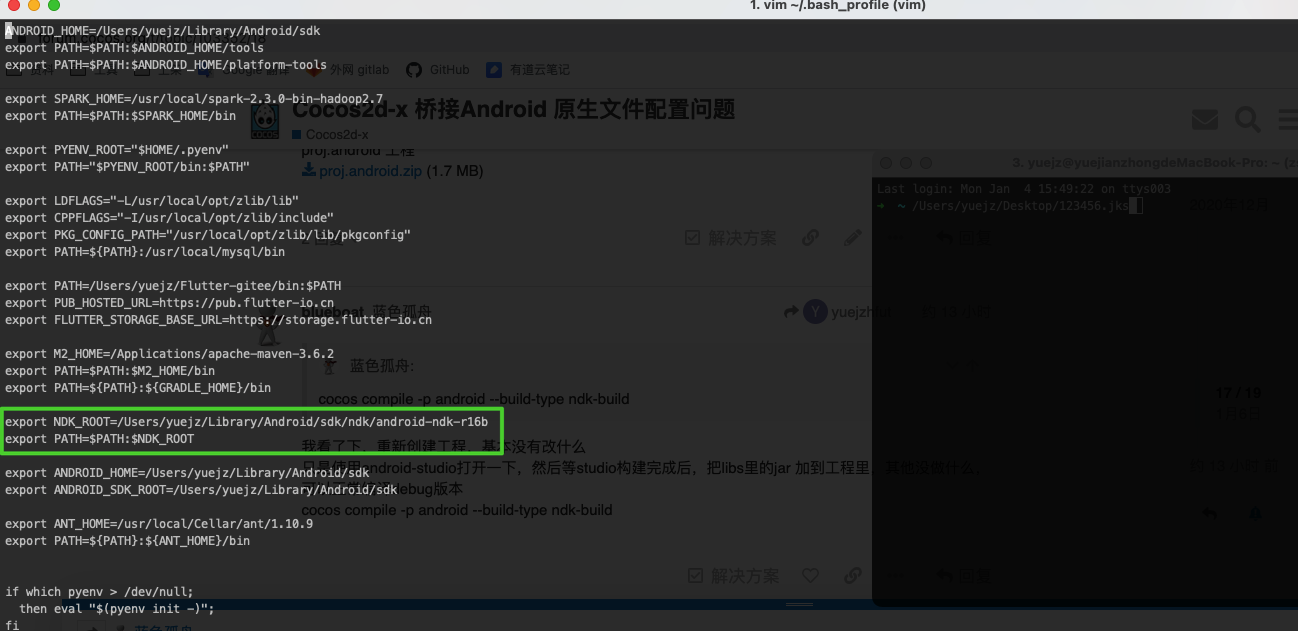The image size is (1298, 631).
Task: Click the download icon beside proj.android.zip
Action: 309,171
